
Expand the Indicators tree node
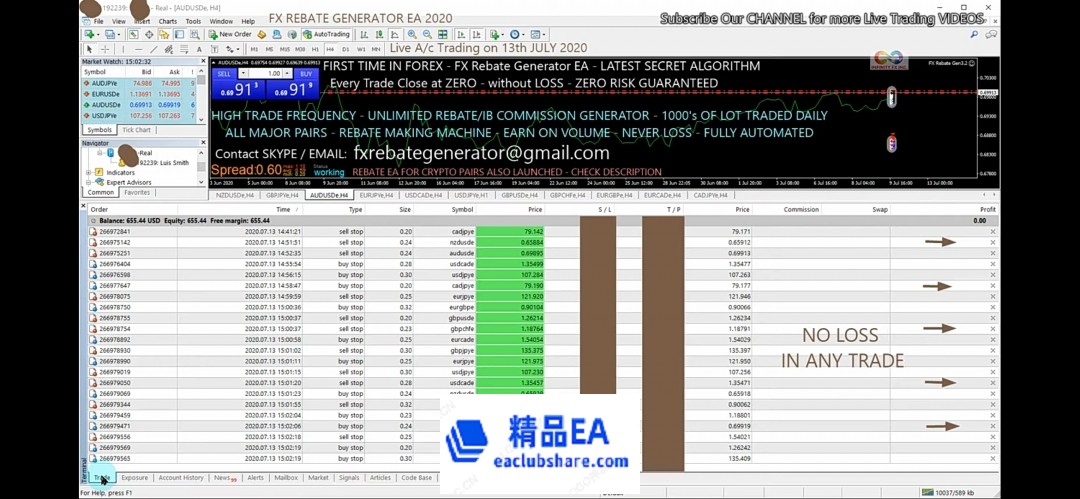88,172
